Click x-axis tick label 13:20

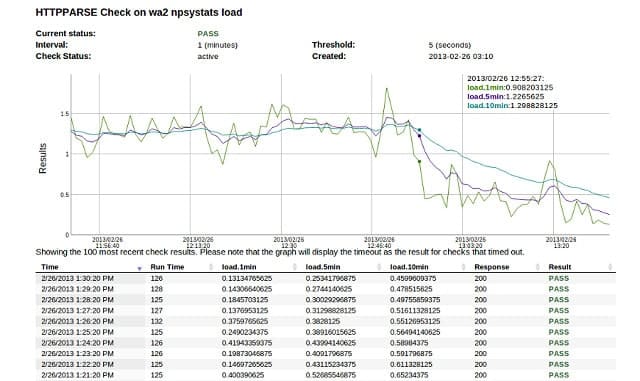(x=561, y=246)
